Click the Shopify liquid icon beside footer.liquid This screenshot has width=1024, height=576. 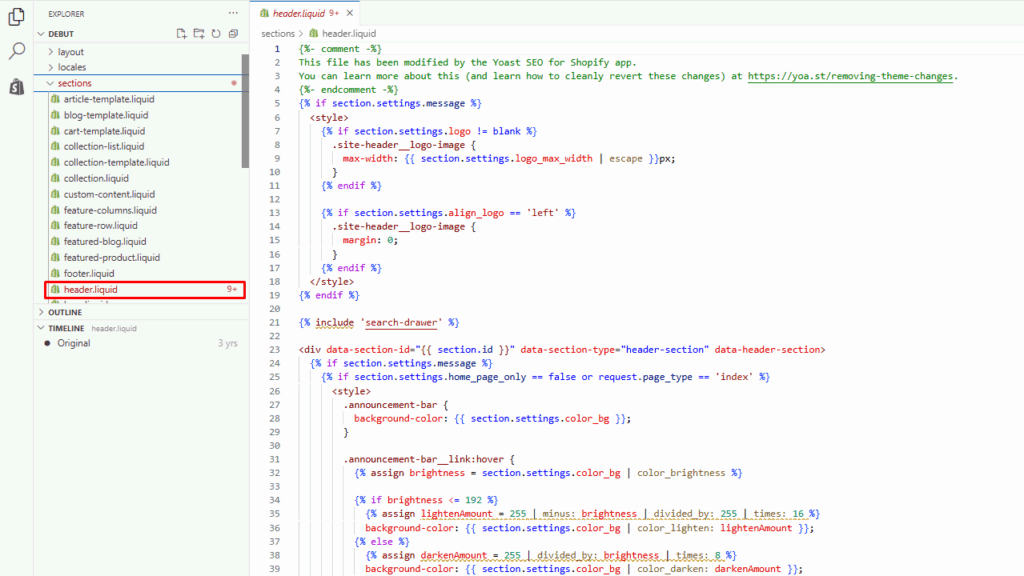[x=54, y=273]
